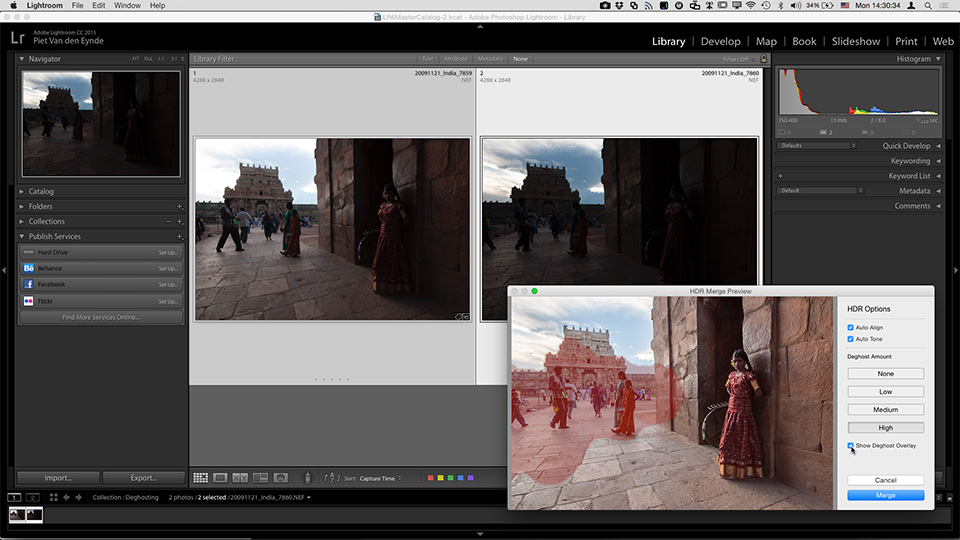Image resolution: width=960 pixels, height=540 pixels.
Task: Expand the Collections panel
Action: (21, 222)
